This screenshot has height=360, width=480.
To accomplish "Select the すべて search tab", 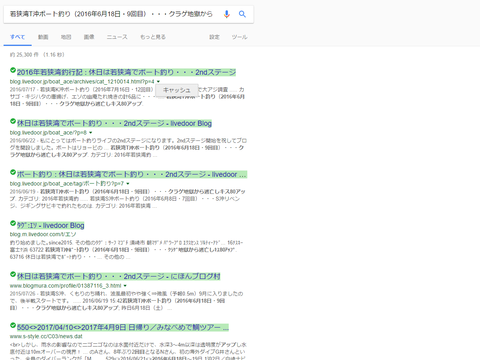I will [18, 37].
